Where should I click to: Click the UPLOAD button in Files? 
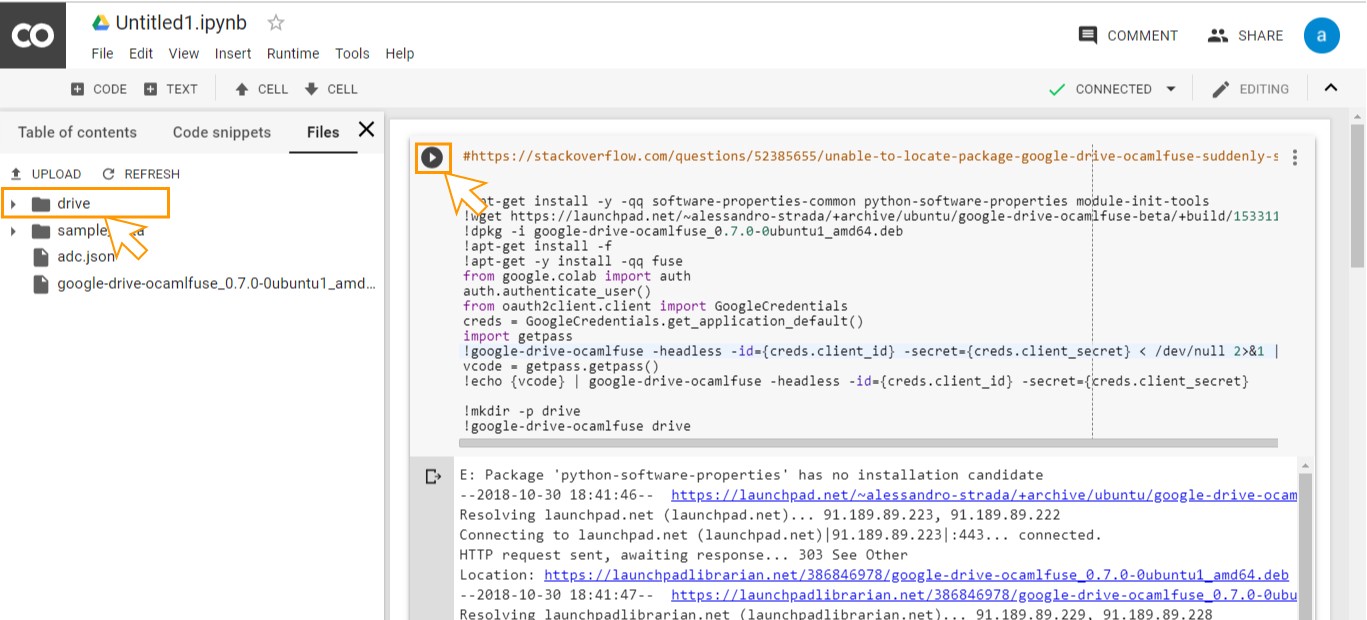[x=46, y=174]
